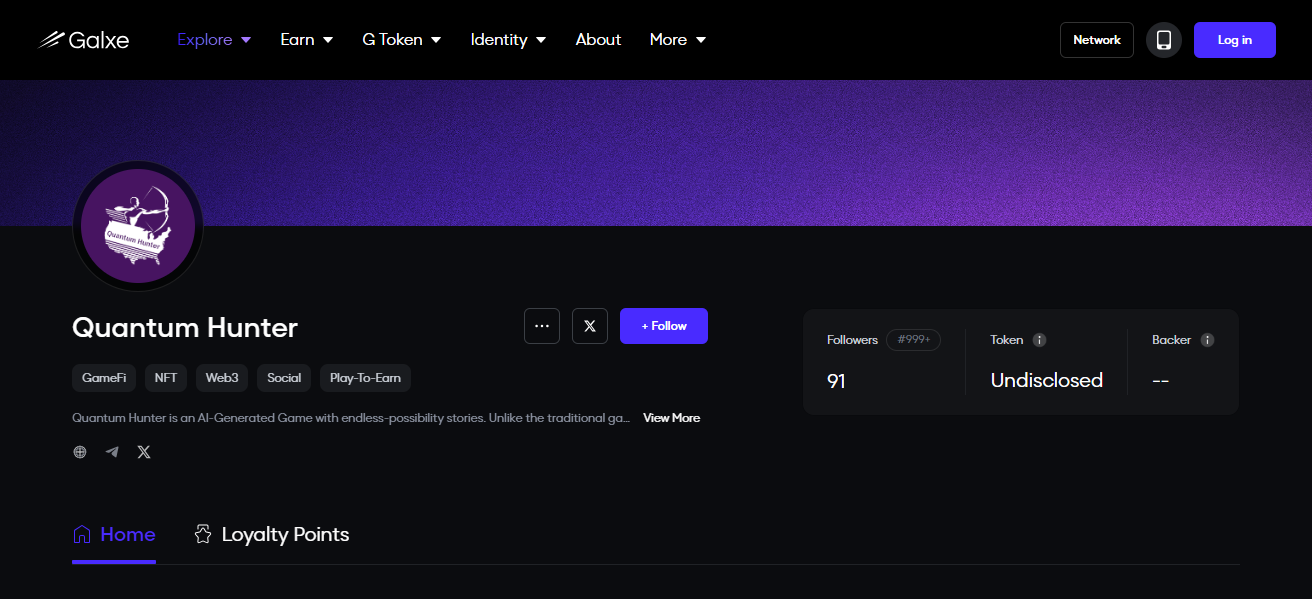The width and height of the screenshot is (1312, 599).
Task: Select the Web3 tag
Action: tap(222, 378)
